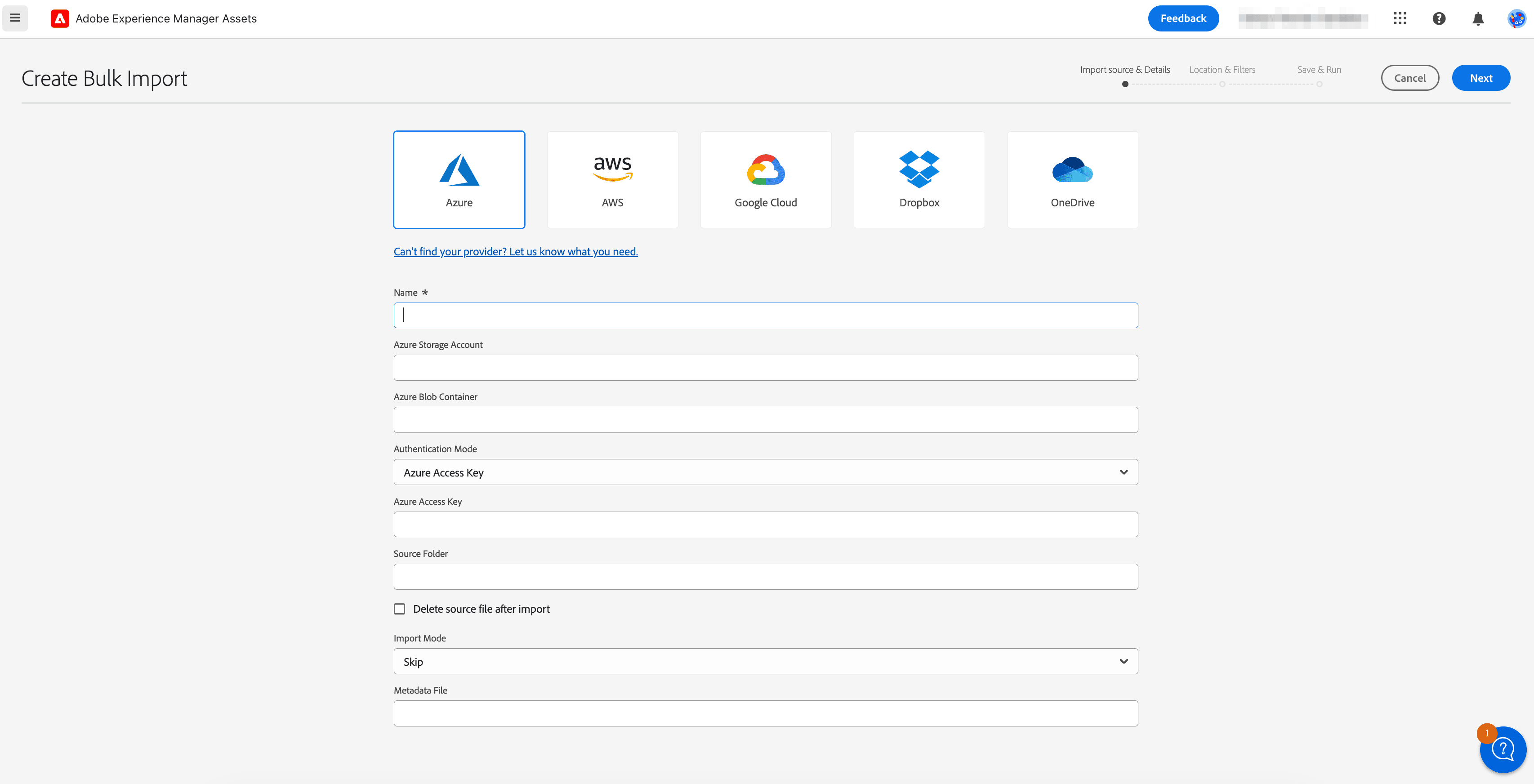Click the Azure Access Key field

click(x=766, y=525)
